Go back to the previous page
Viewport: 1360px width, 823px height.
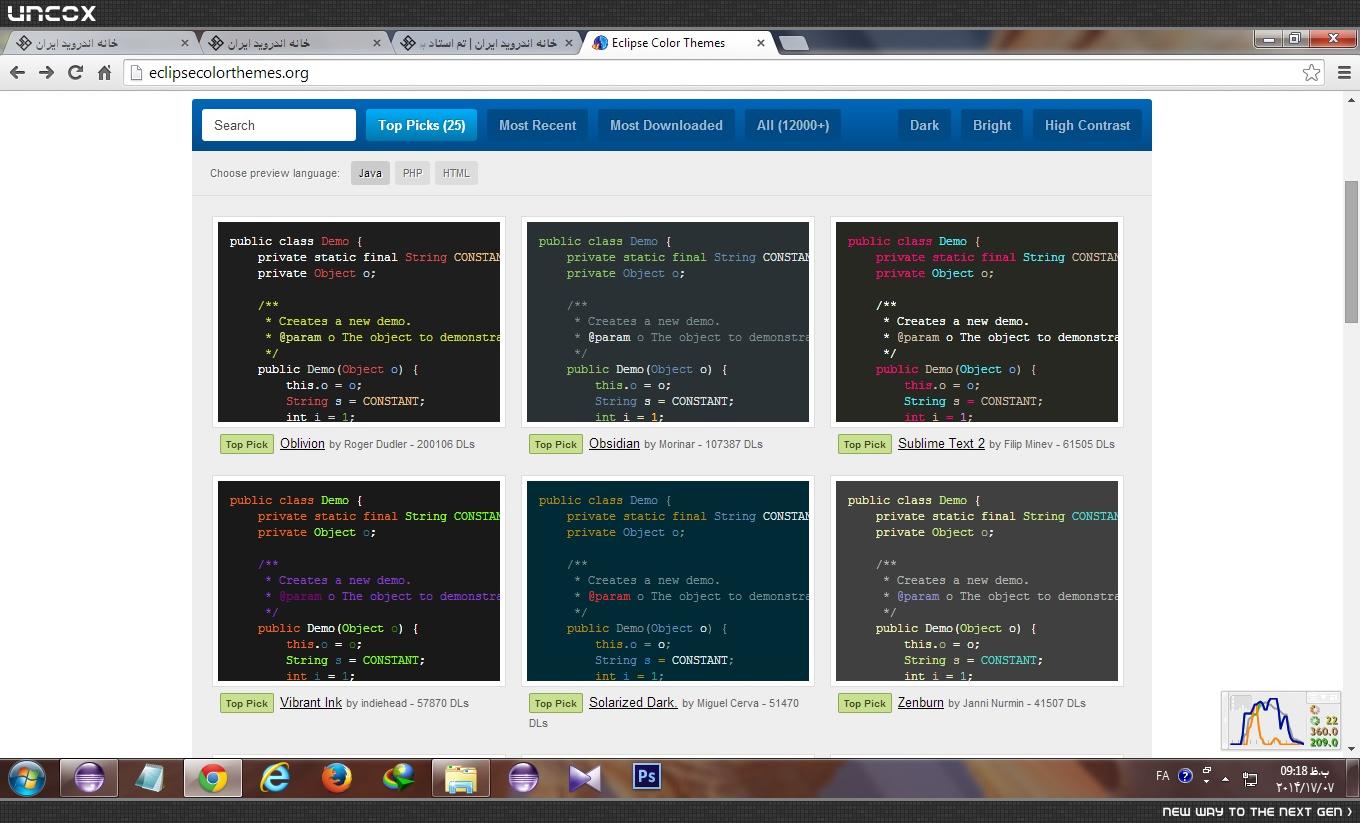pos(17,72)
